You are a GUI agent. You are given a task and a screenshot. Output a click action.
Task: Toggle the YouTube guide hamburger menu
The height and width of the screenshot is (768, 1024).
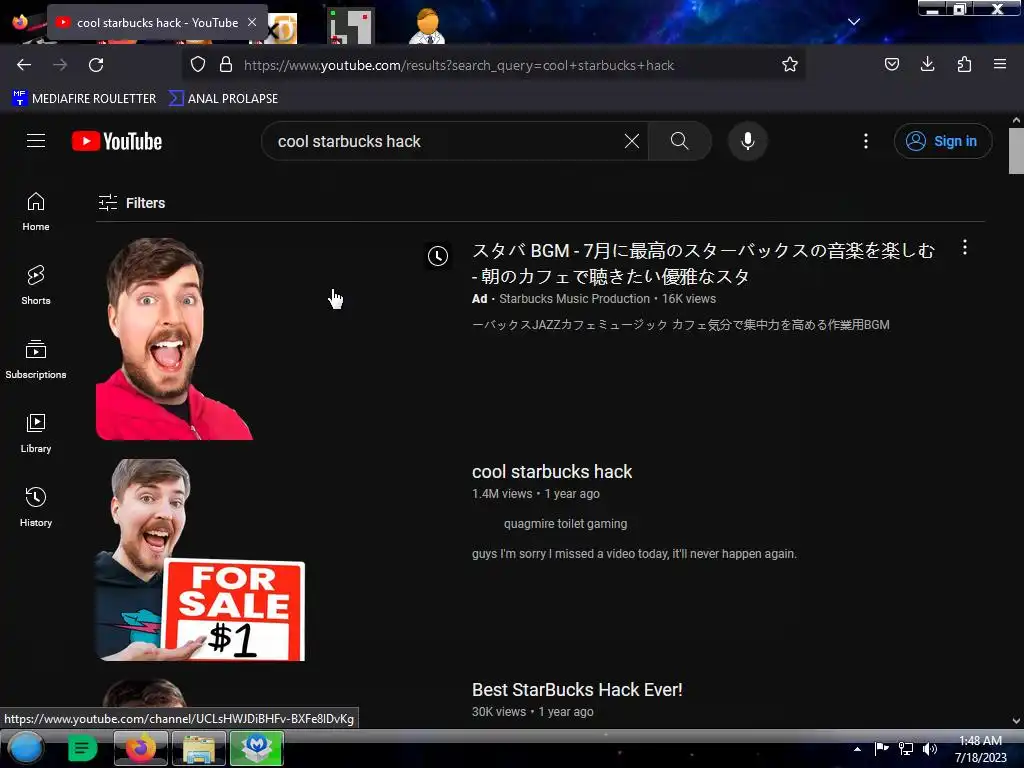[36, 141]
